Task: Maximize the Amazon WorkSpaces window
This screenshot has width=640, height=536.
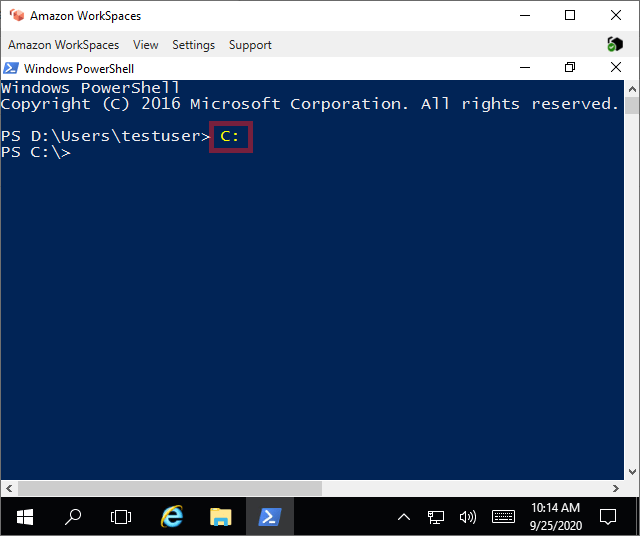Action: click(x=570, y=16)
